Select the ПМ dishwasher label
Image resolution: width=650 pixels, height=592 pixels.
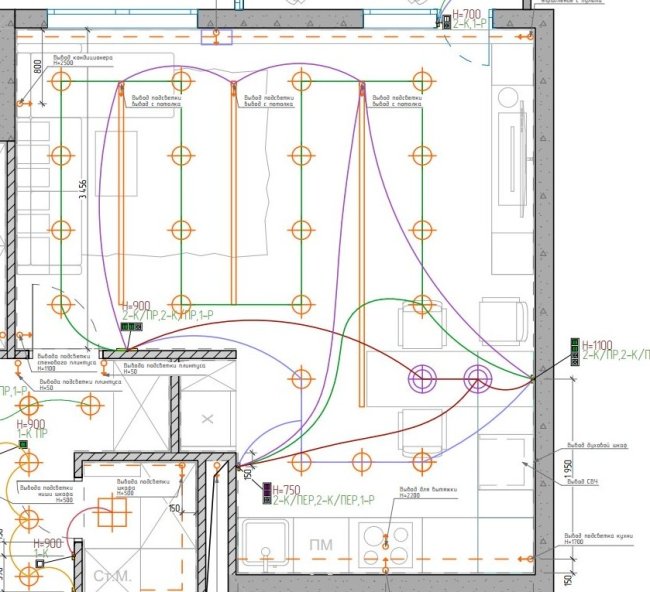point(321,545)
